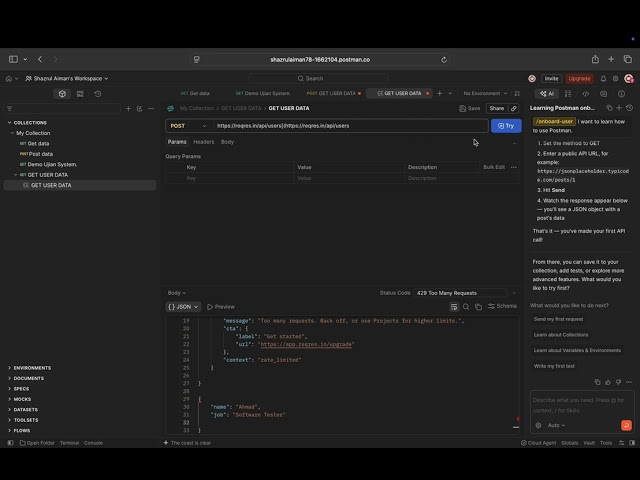
Task: Expand the MOCKS section
Action: click(9, 399)
